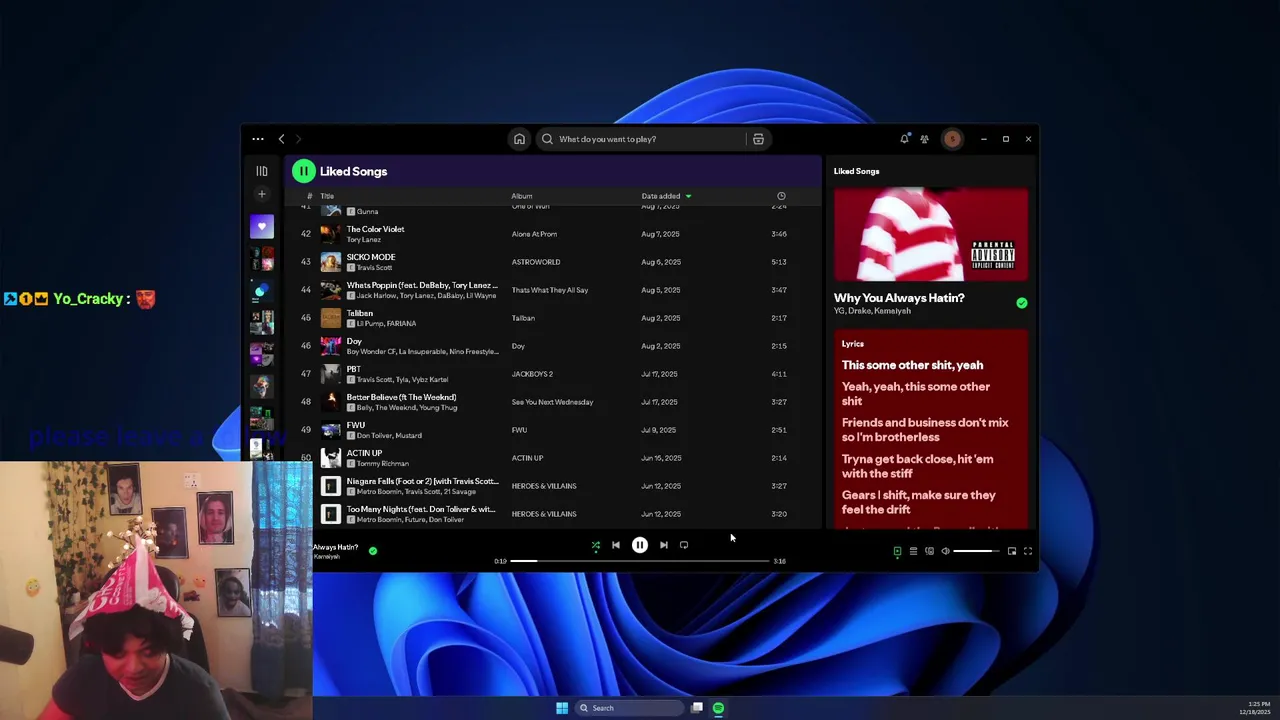1280x720 pixels.
Task: Pause using the green Liked Songs header button
Action: [x=303, y=171]
